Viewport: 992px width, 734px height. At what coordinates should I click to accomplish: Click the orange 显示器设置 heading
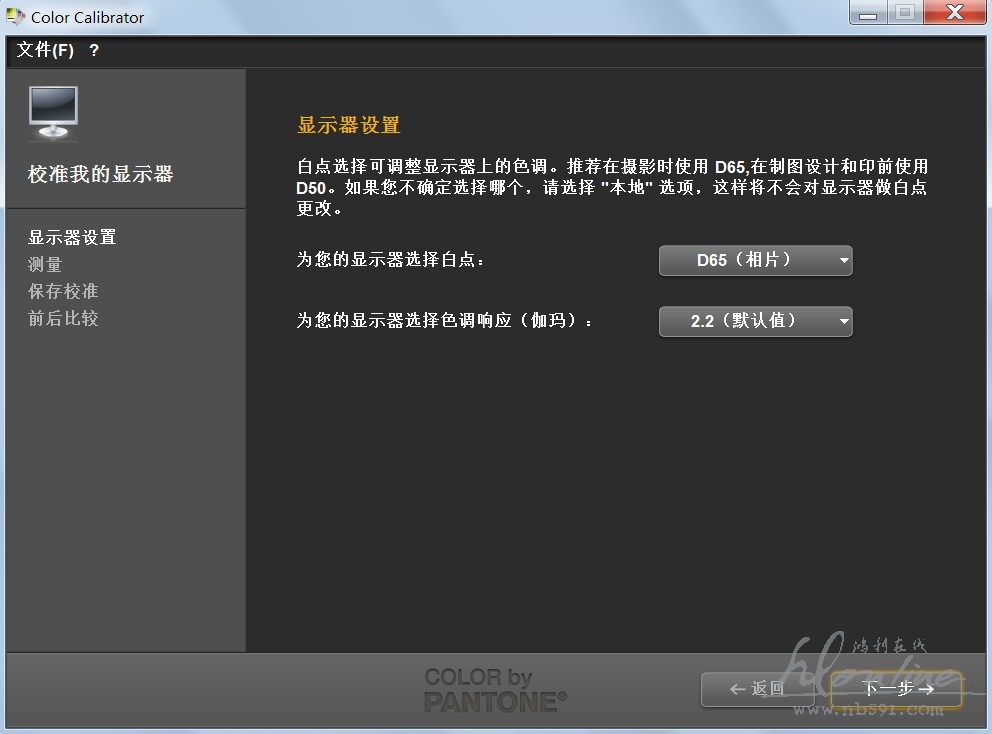pyautogui.click(x=349, y=125)
